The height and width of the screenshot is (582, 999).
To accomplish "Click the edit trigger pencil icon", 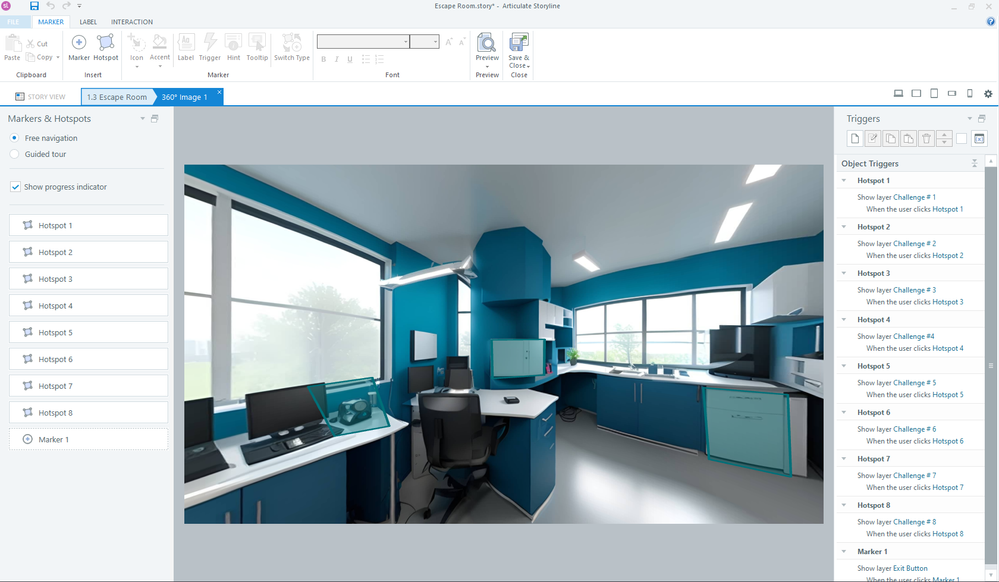I will click(x=873, y=138).
